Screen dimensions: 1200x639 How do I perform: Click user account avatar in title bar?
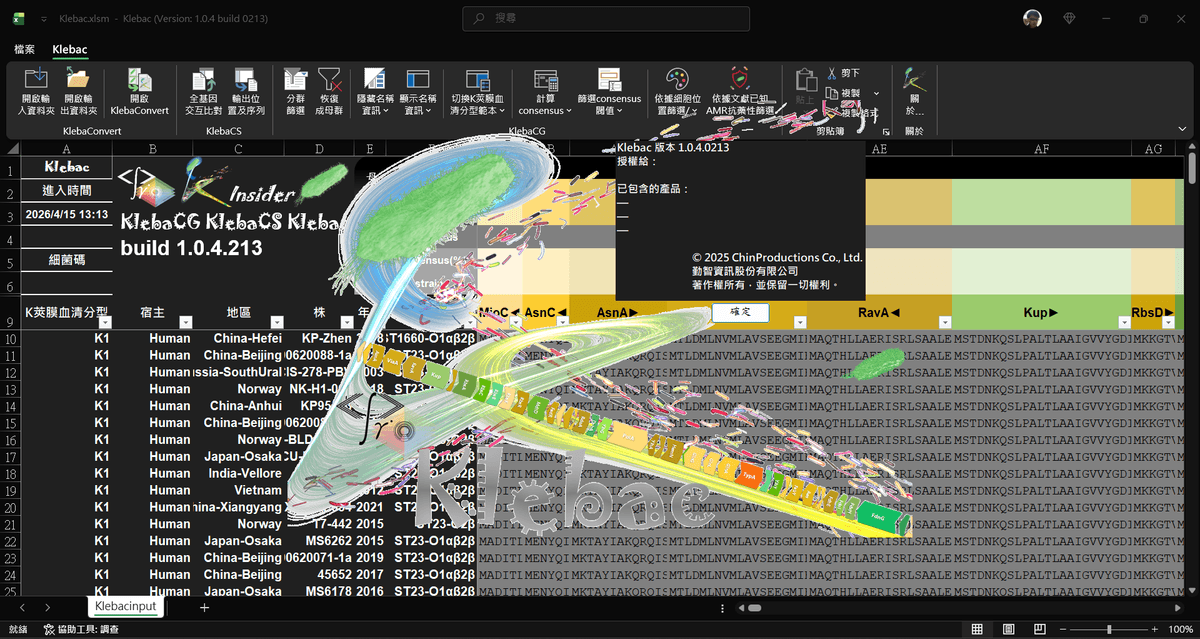(1033, 18)
